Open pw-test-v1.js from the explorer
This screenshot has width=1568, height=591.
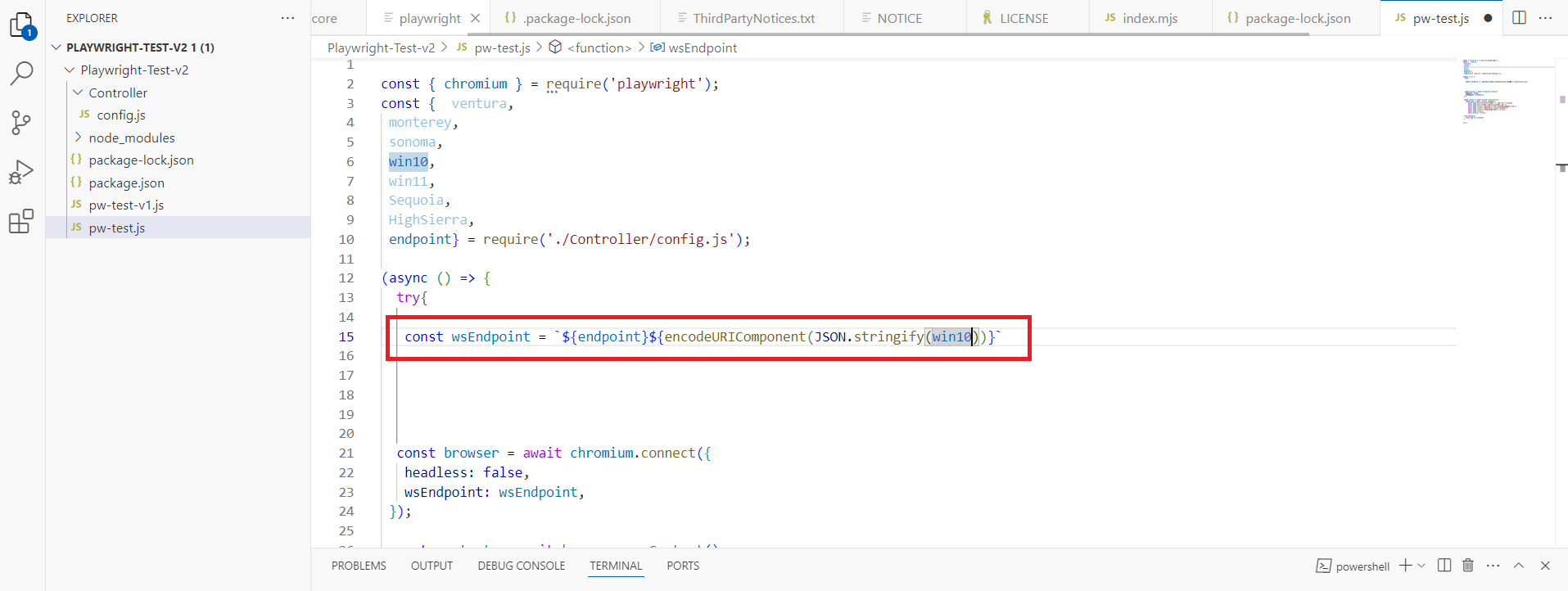pyautogui.click(x=126, y=205)
